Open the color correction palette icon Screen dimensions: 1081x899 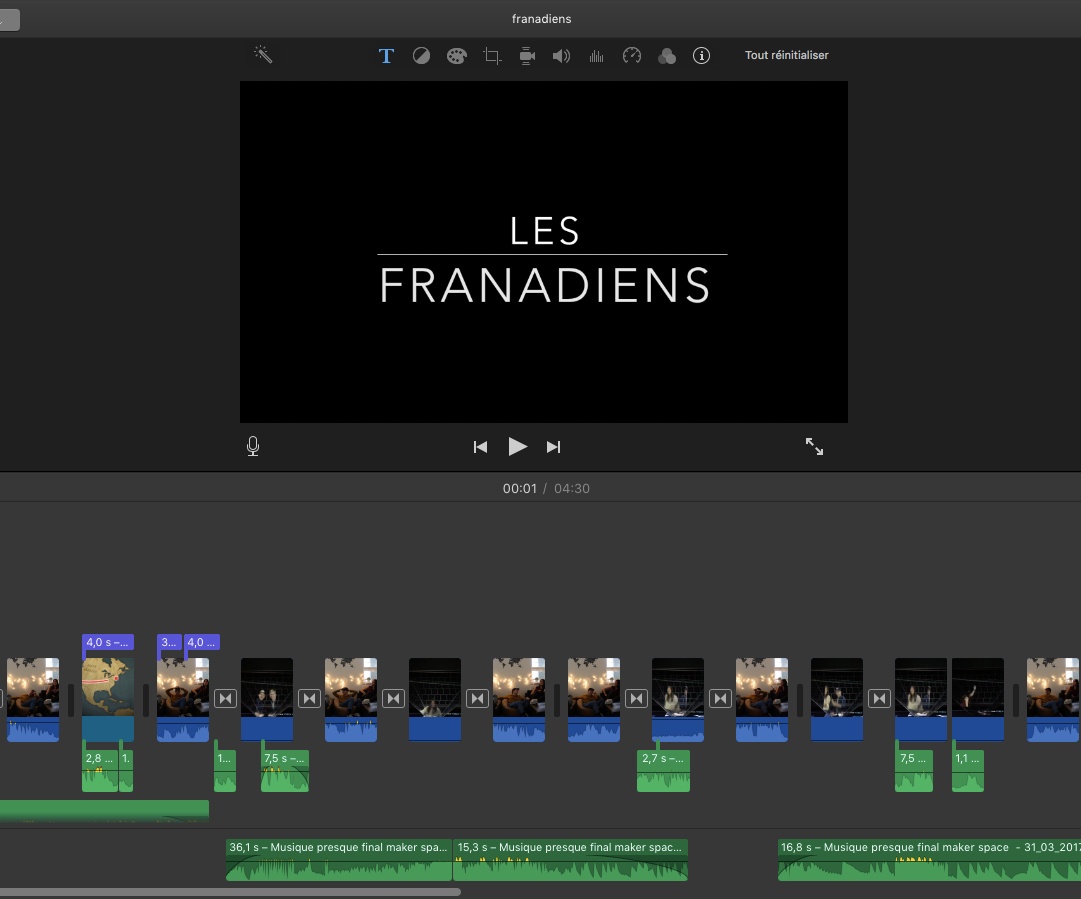pos(456,55)
